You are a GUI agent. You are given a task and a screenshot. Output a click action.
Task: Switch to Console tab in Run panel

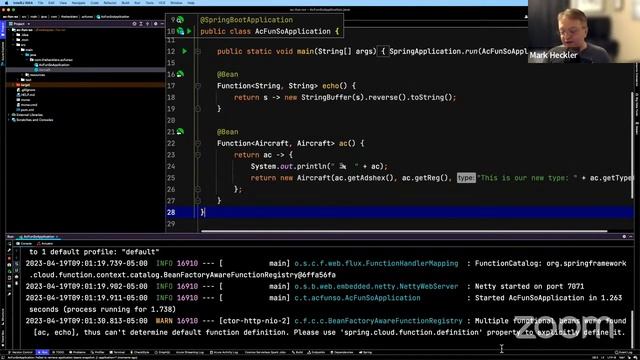pyautogui.click(x=24, y=243)
